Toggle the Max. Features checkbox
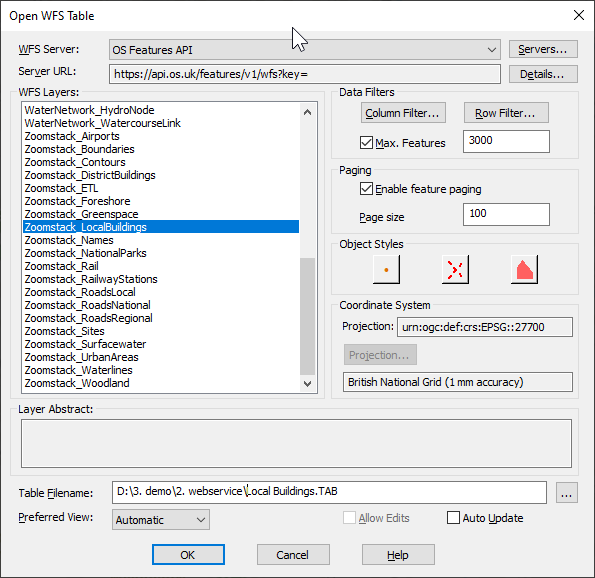 [x=366, y=143]
